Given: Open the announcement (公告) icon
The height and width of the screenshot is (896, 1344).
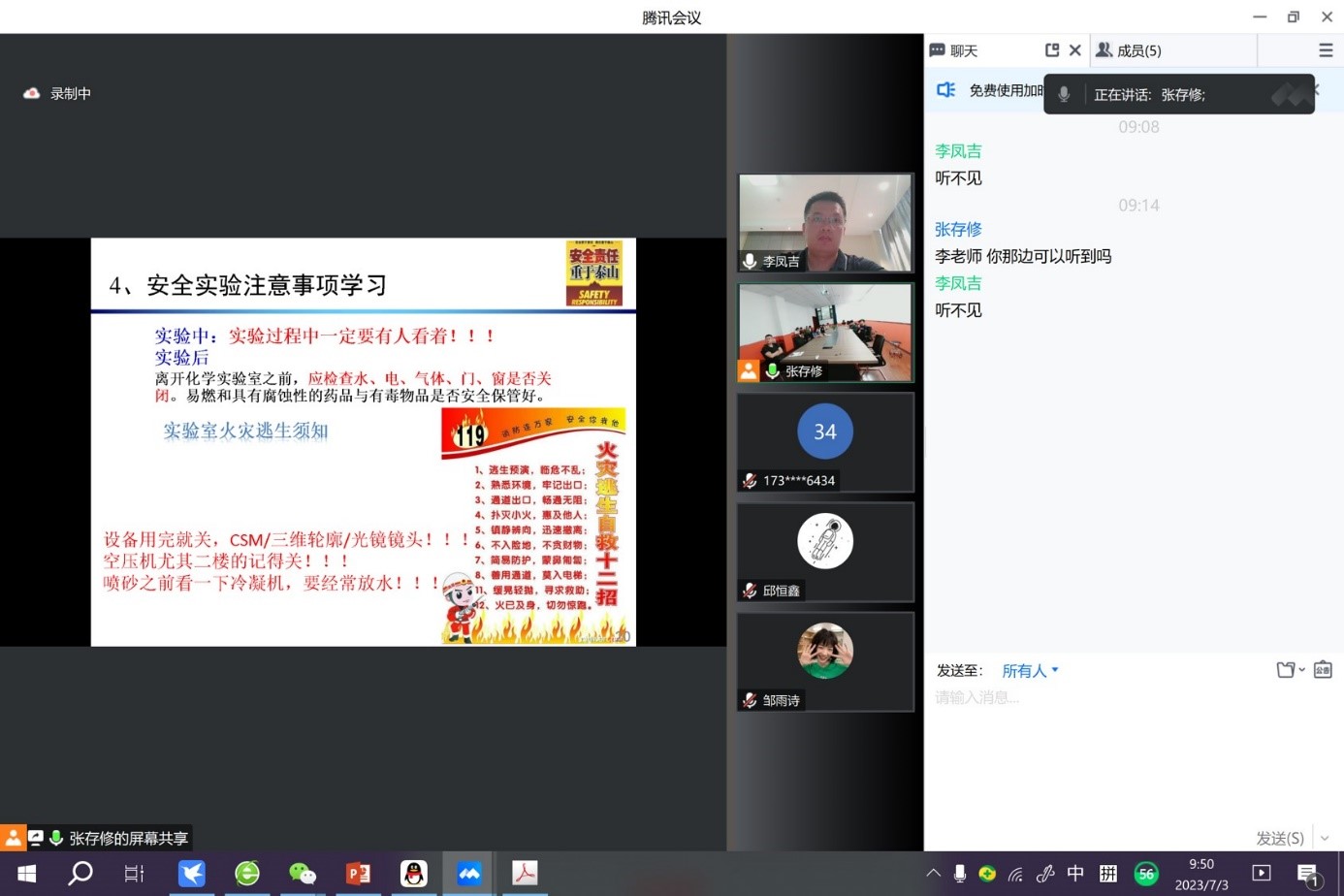Looking at the screenshot, I should (1323, 670).
